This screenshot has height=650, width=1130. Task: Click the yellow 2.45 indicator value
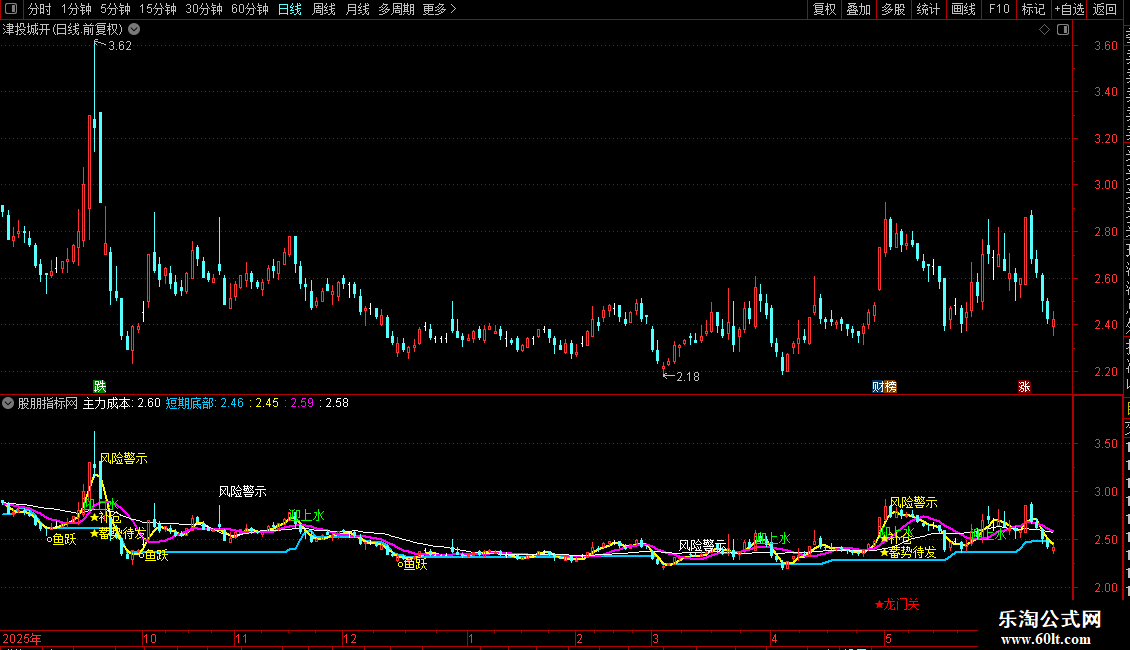tap(267, 404)
